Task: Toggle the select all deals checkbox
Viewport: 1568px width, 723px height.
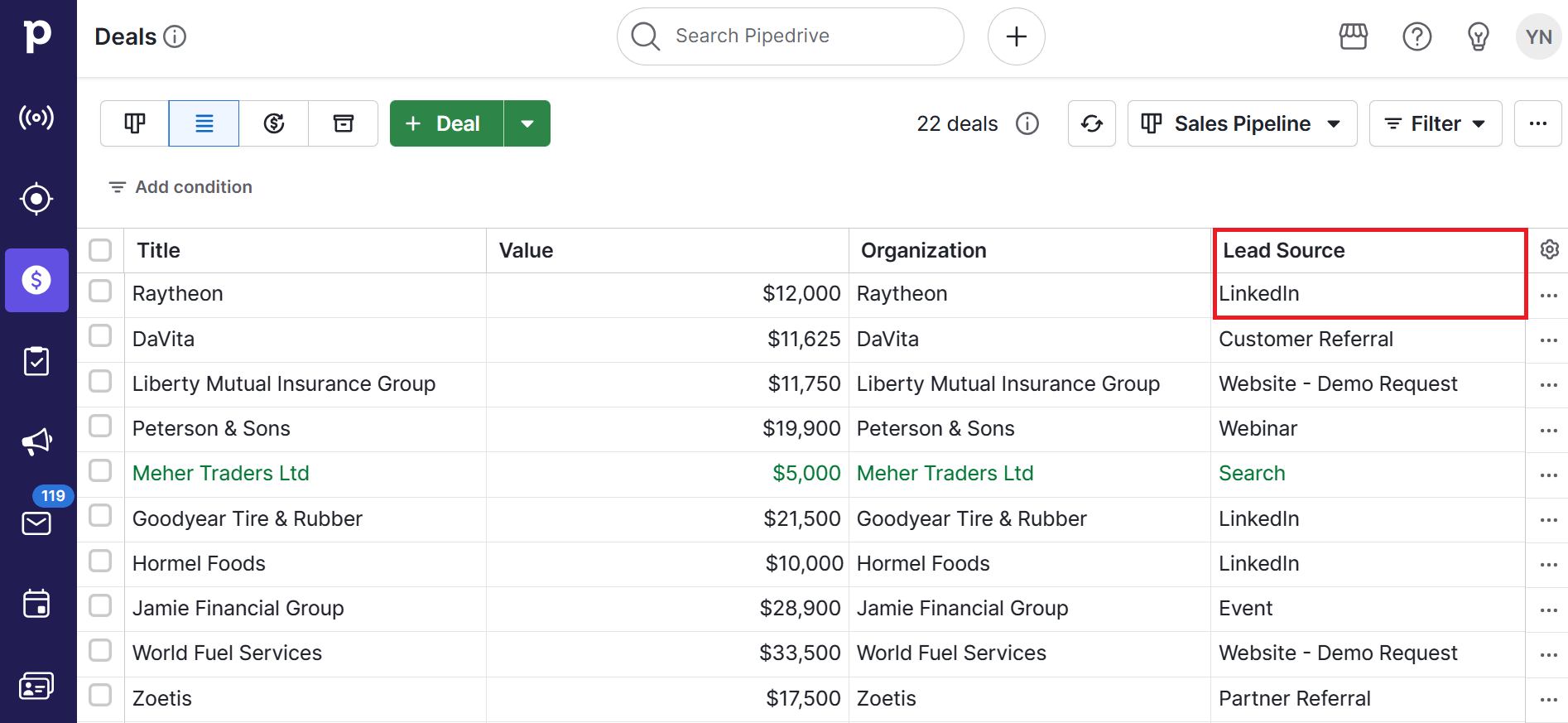Action: (100, 250)
